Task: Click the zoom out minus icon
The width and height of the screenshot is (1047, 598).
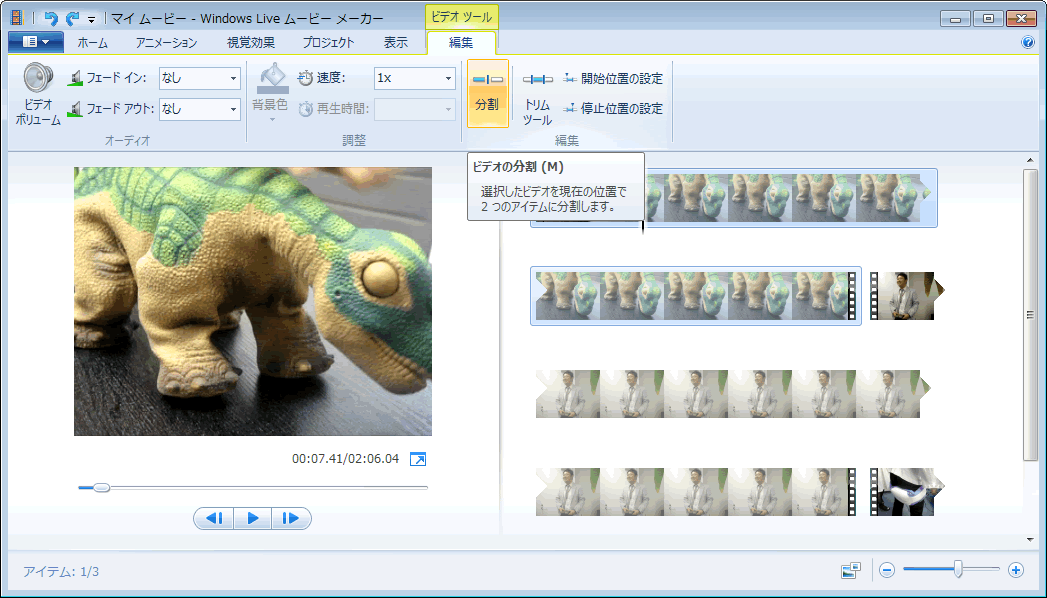Action: (886, 570)
